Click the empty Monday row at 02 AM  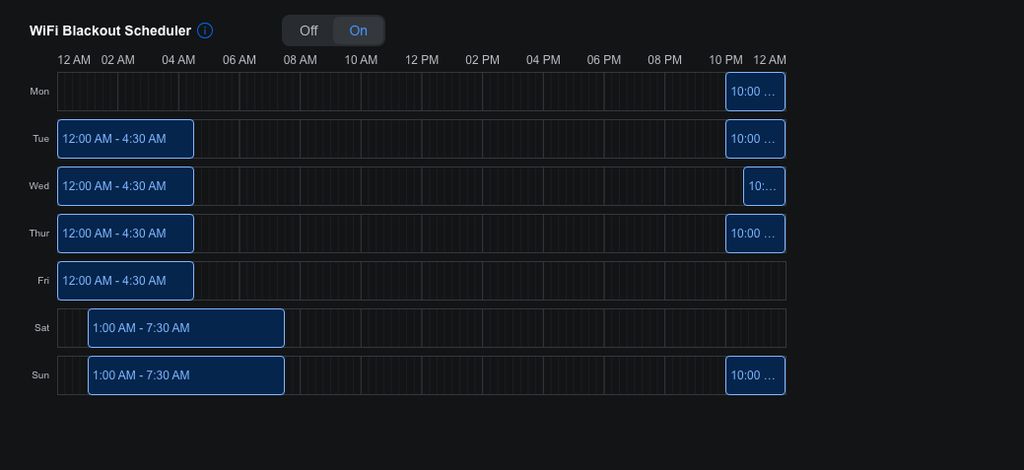pyautogui.click(x=119, y=92)
